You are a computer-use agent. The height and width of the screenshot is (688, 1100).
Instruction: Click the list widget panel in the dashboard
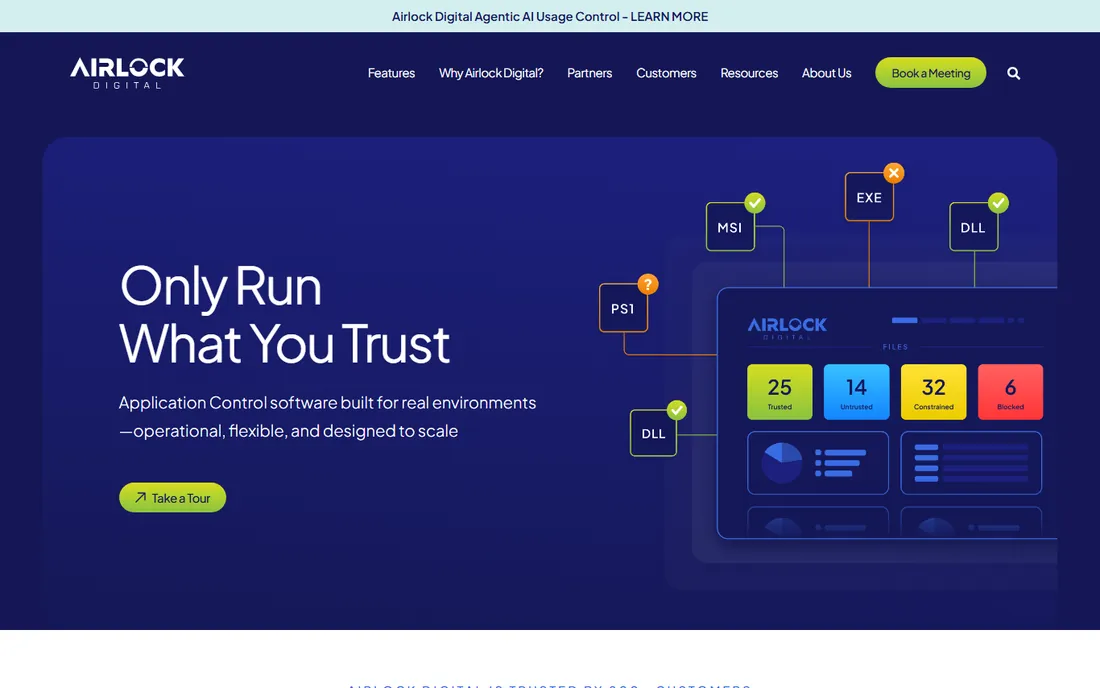(972, 463)
